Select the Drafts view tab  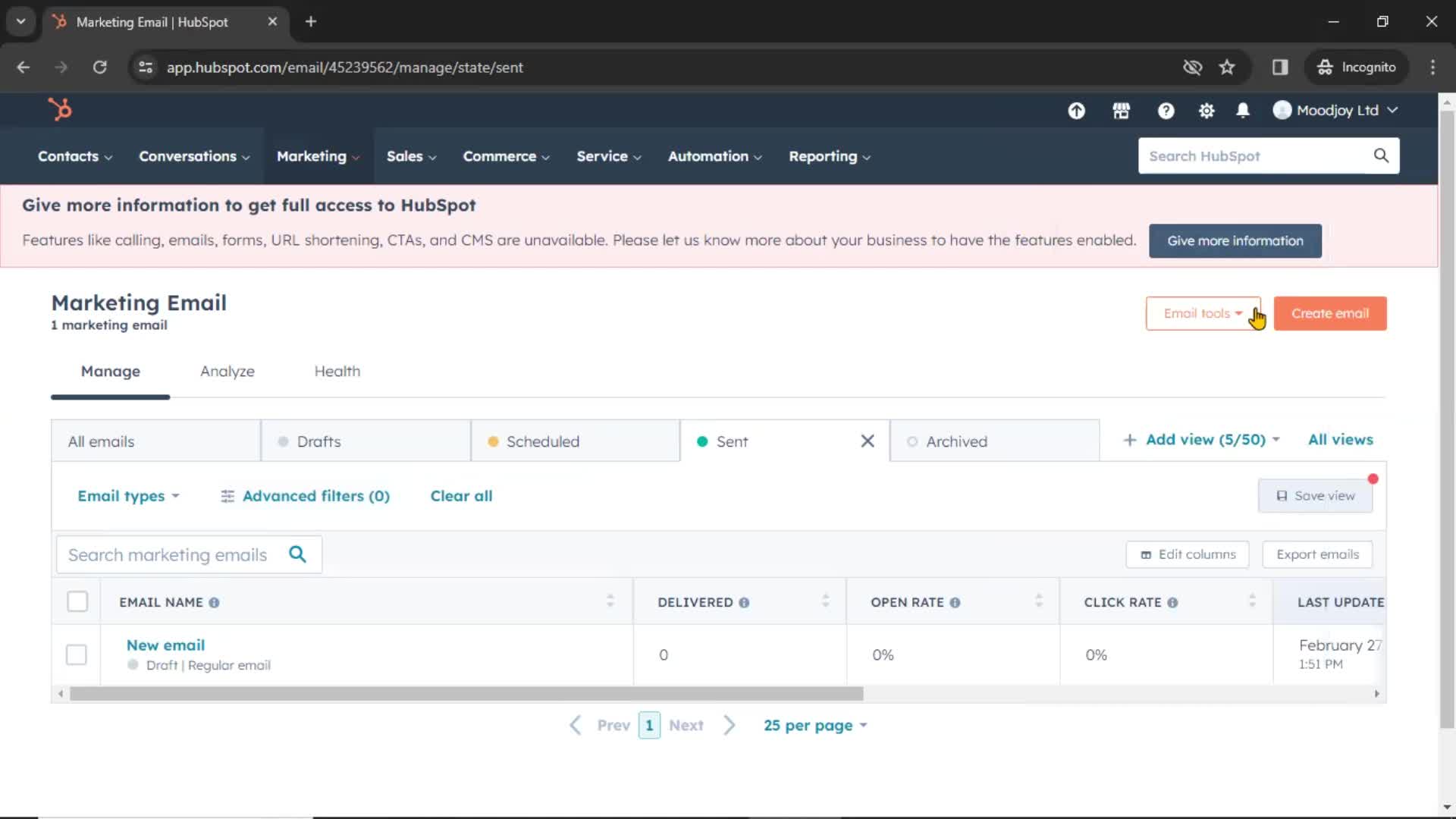366,441
